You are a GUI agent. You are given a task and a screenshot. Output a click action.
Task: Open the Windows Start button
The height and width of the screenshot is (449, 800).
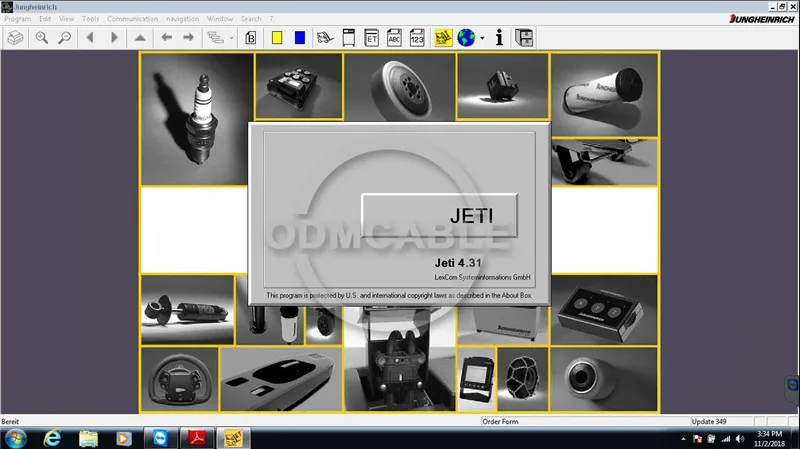[x=15, y=438]
